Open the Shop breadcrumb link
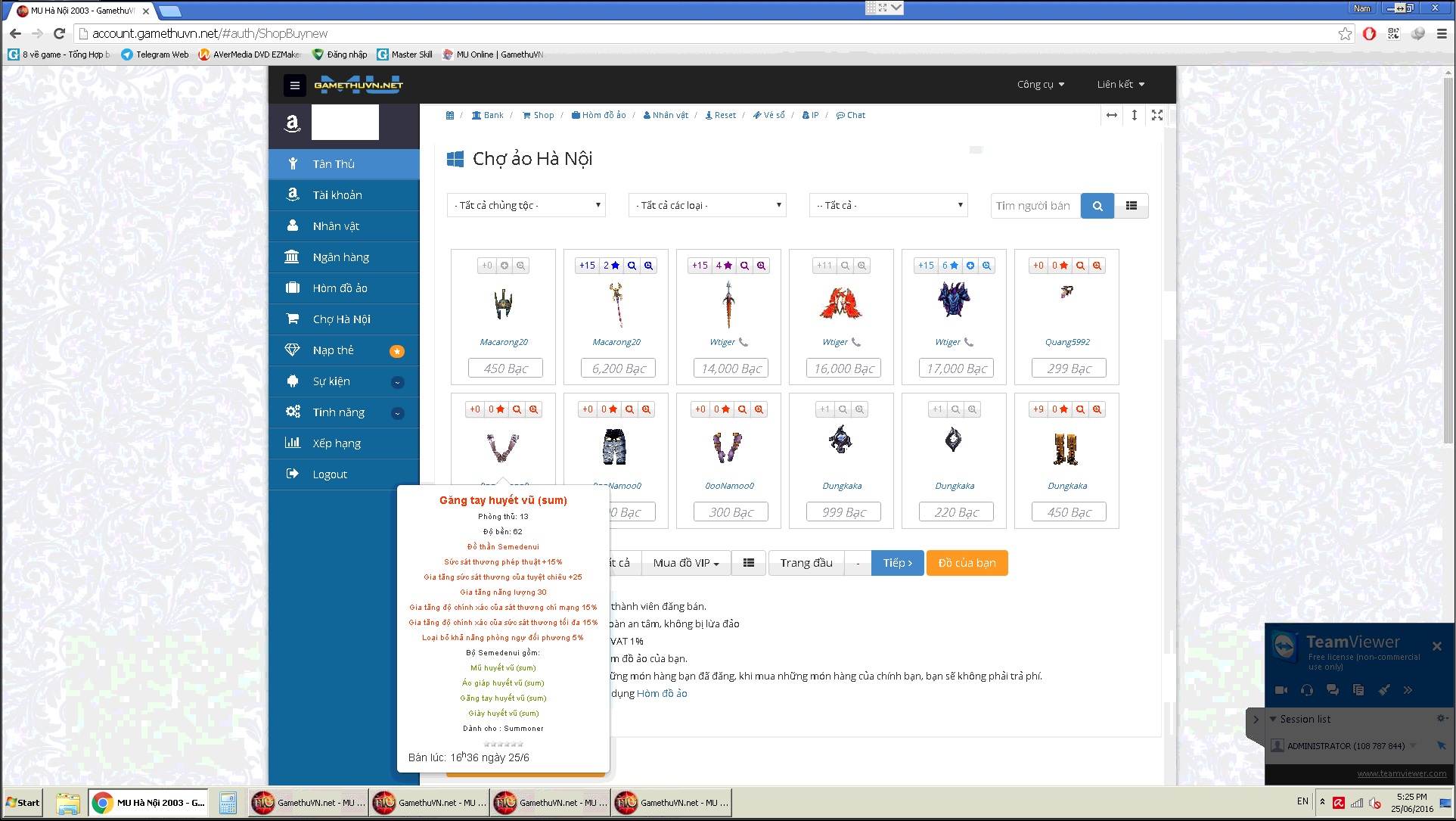Viewport: 1456px width, 821px height. click(x=538, y=115)
